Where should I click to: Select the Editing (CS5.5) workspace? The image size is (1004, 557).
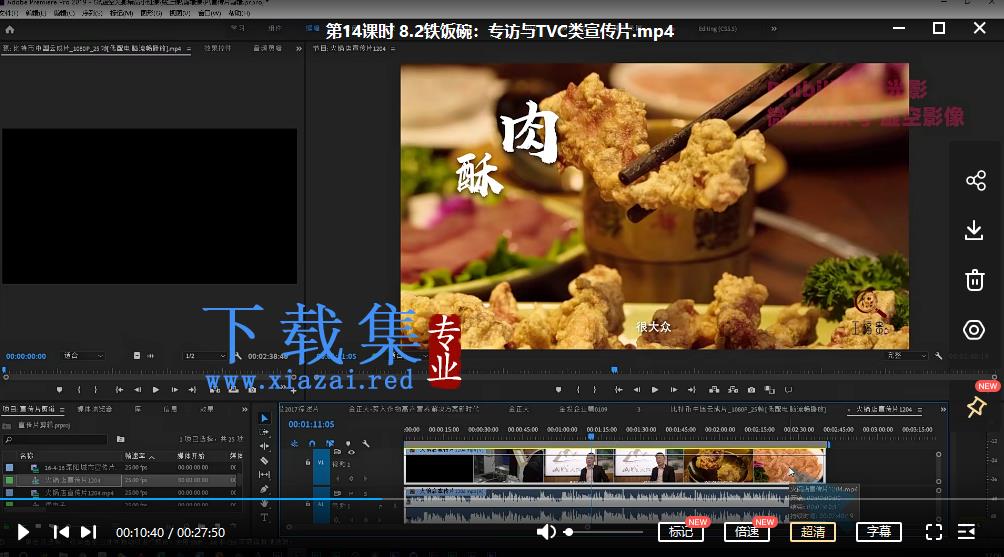pyautogui.click(x=717, y=29)
